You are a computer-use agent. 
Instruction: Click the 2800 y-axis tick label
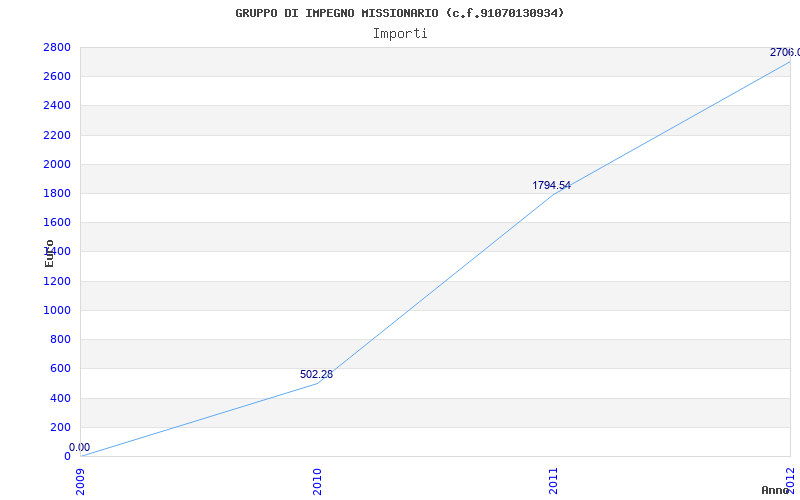click(x=57, y=47)
